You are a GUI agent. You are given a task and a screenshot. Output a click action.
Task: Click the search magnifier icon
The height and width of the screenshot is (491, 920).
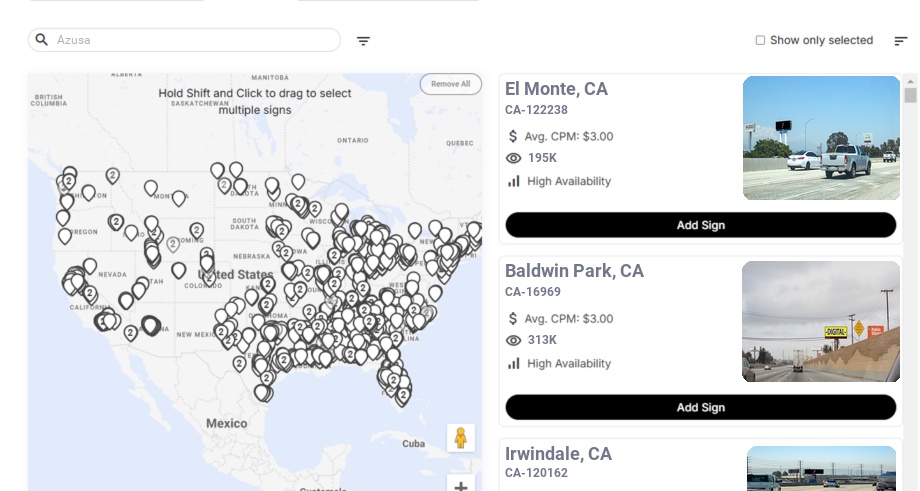[x=42, y=40]
